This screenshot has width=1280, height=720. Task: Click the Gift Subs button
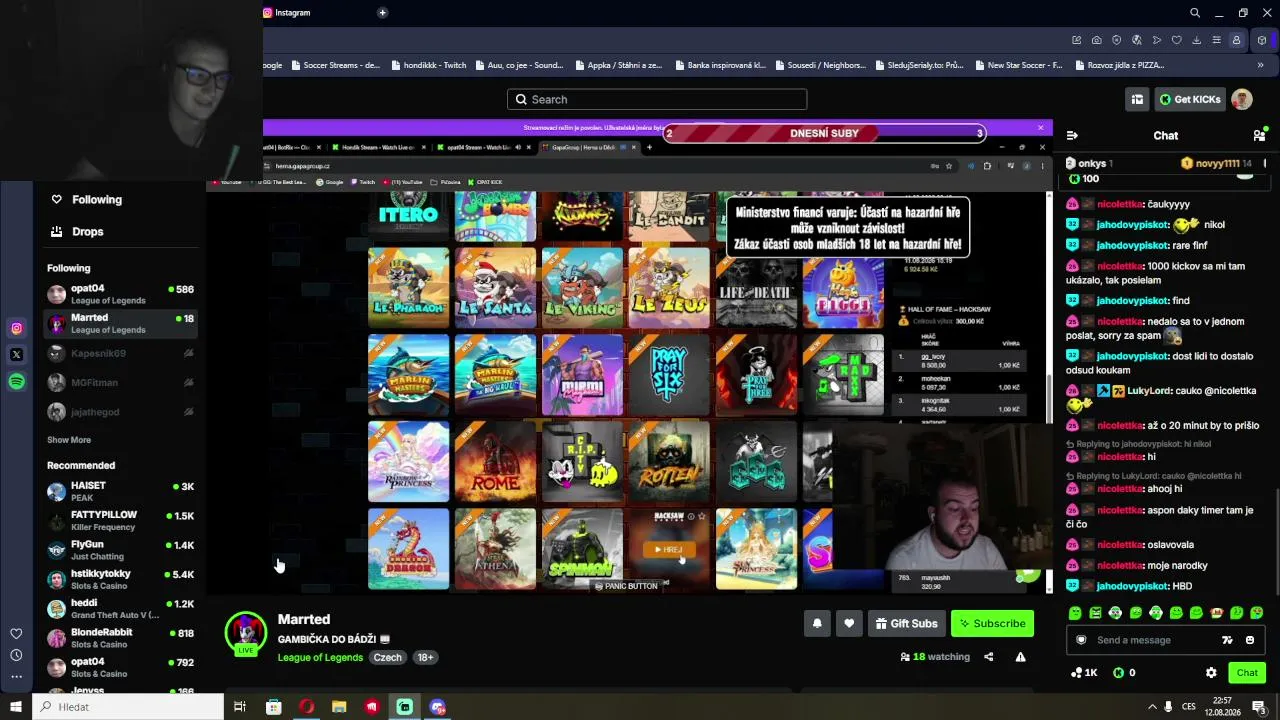point(906,623)
